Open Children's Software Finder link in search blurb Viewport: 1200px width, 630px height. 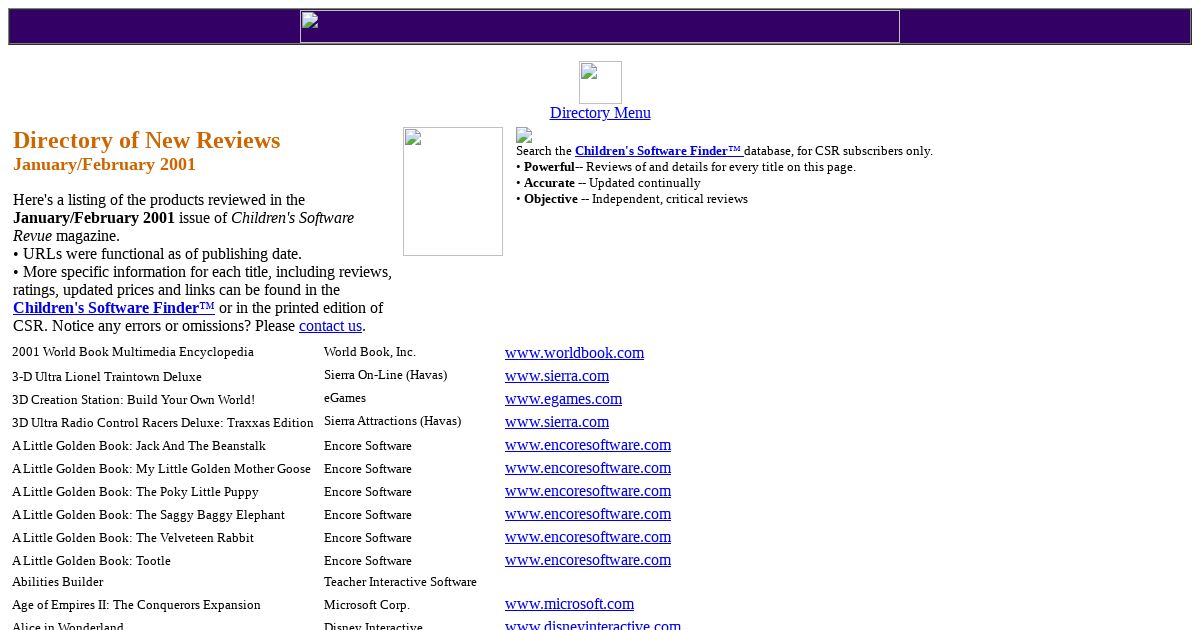click(x=659, y=151)
